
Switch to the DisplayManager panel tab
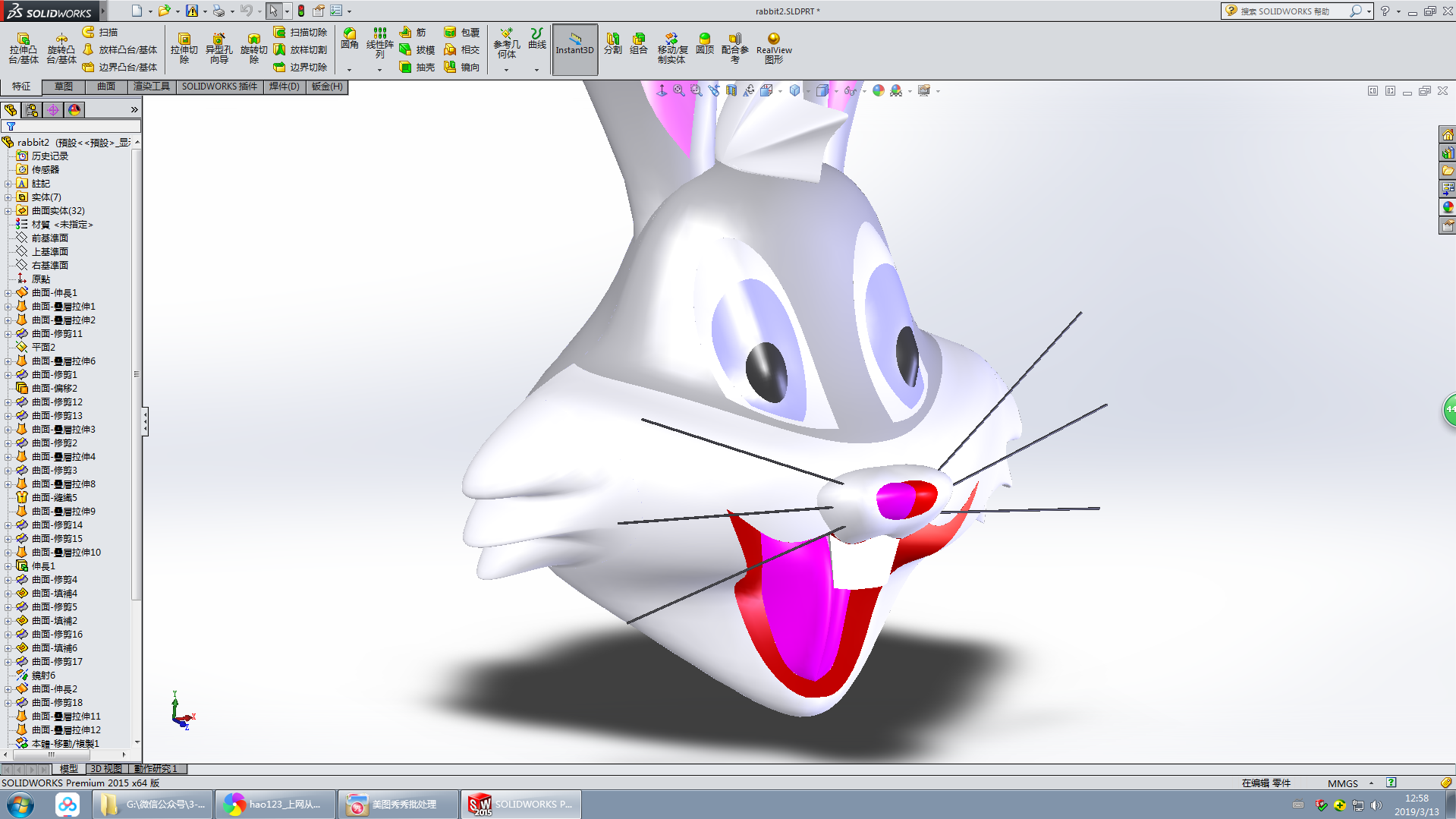74,110
